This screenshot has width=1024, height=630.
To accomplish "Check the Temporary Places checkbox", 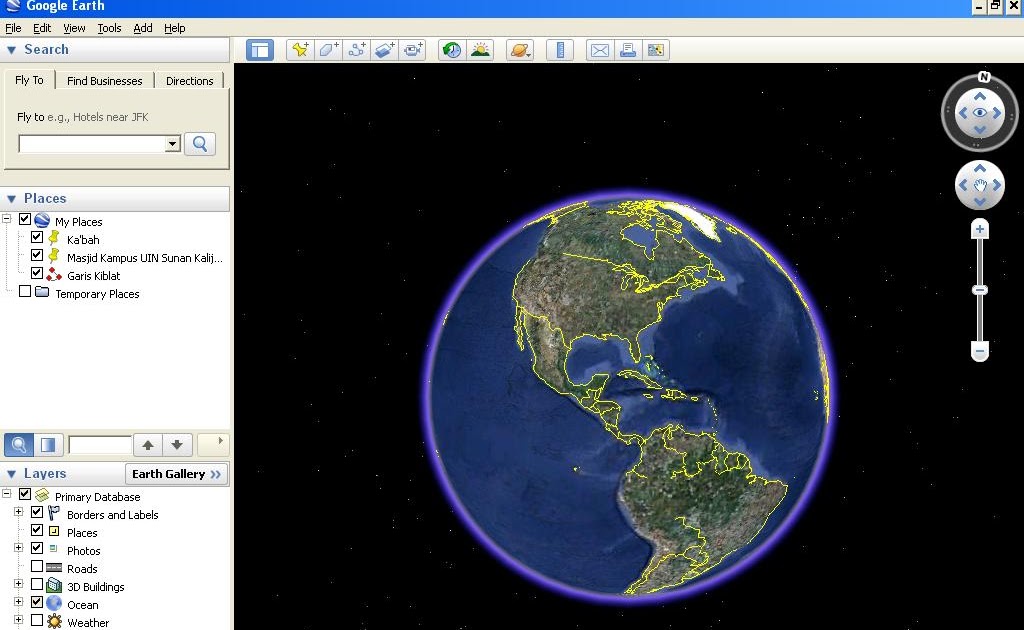I will coord(25,291).
